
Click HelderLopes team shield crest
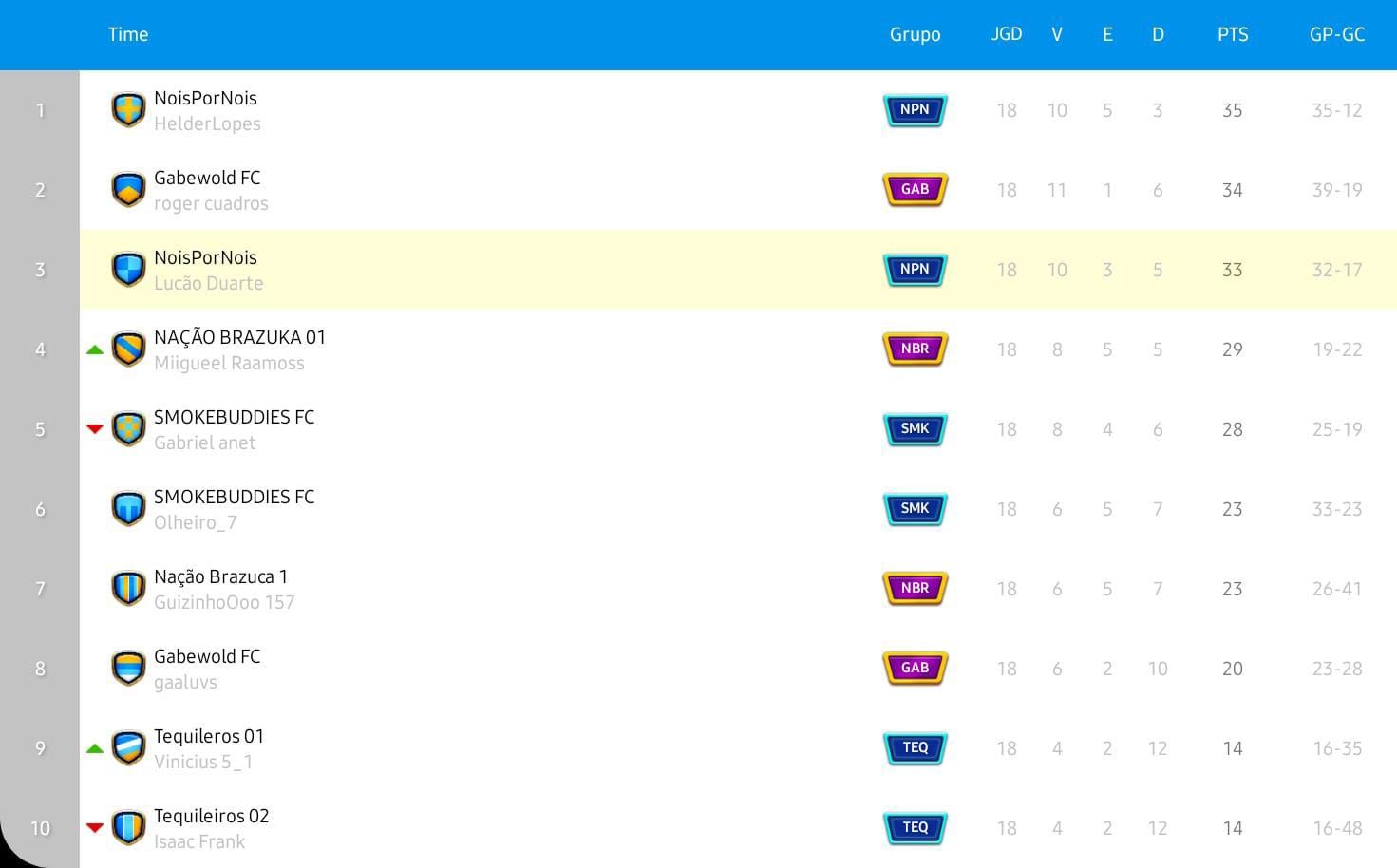[128, 110]
